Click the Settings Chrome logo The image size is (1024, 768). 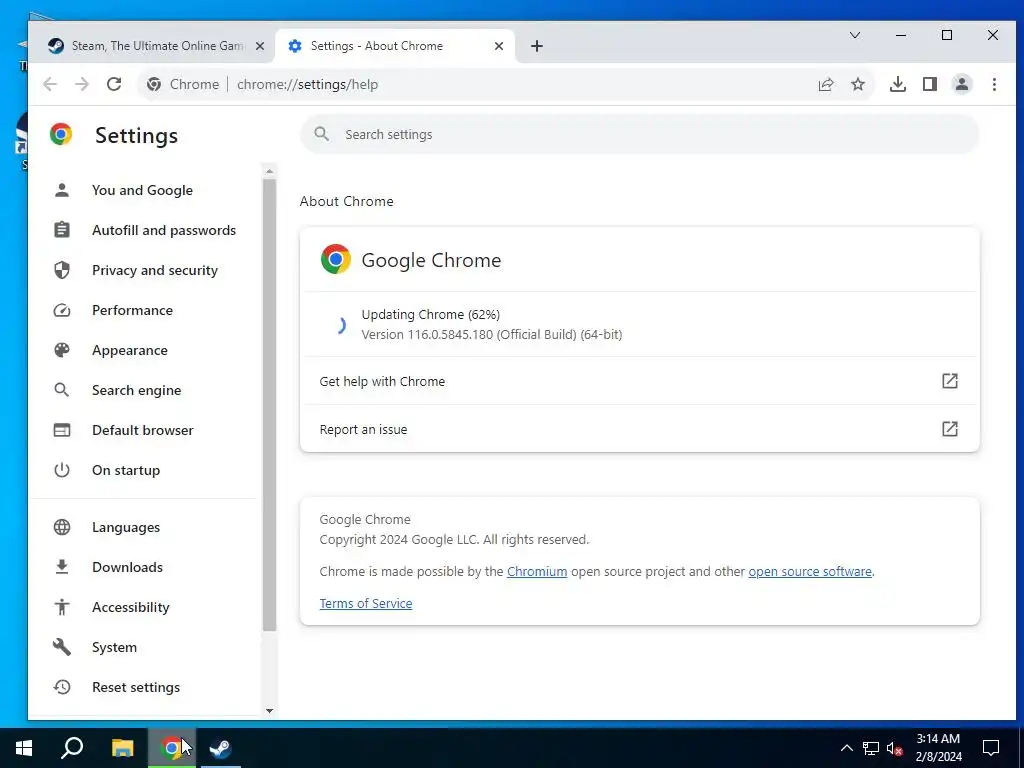(61, 134)
